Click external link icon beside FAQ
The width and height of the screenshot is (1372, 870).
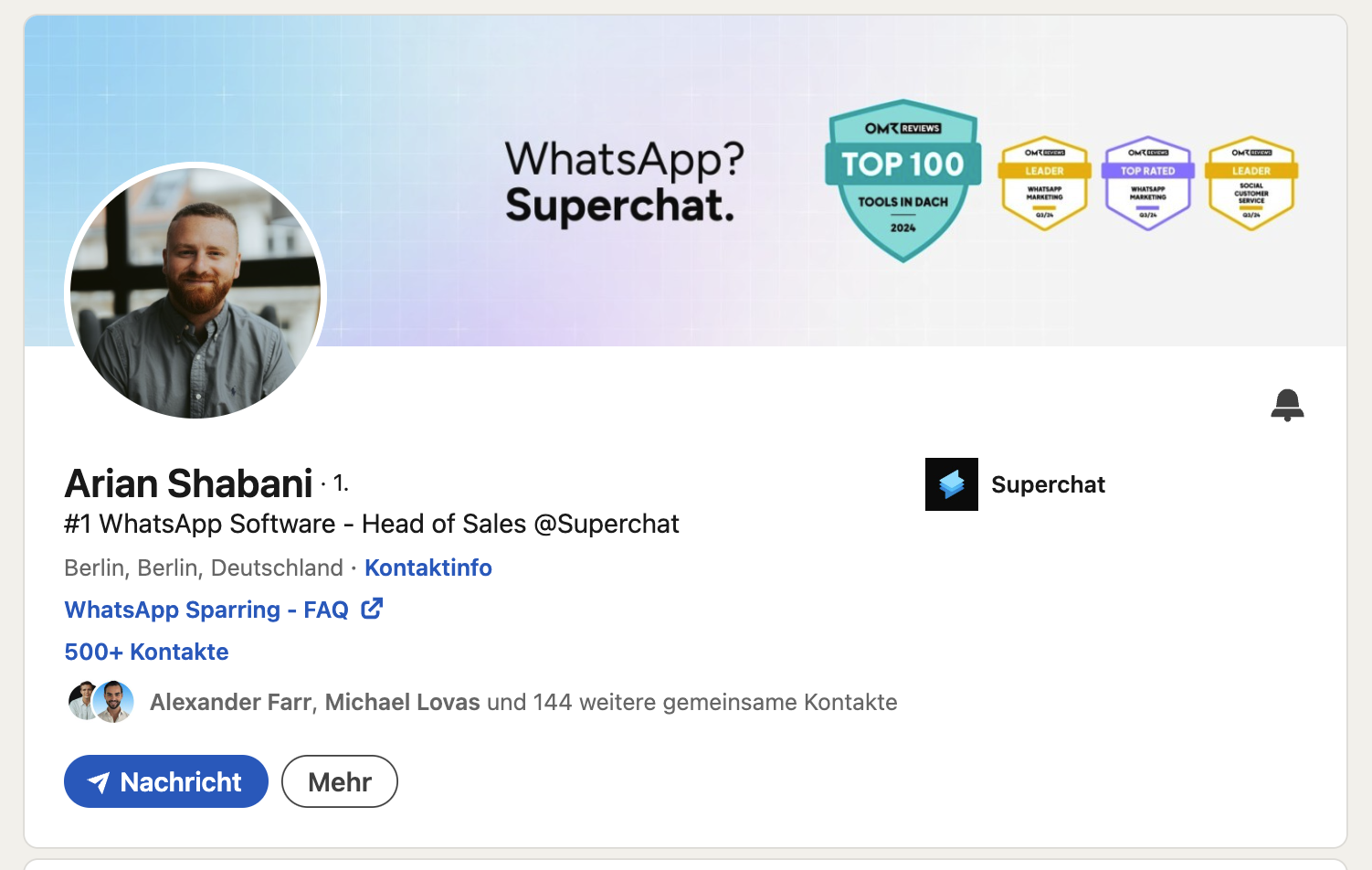(372, 609)
